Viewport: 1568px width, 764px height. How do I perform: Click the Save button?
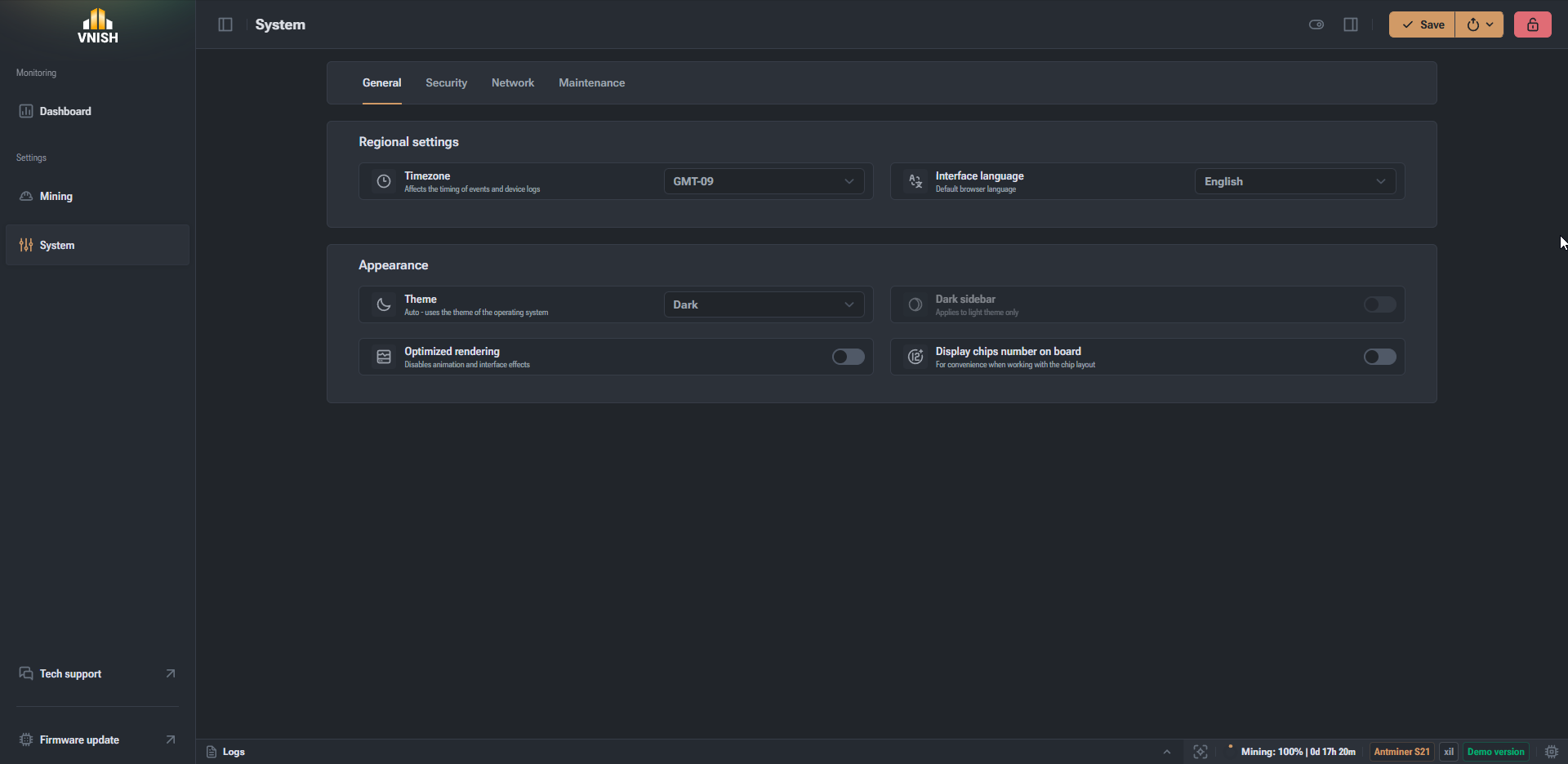[x=1422, y=24]
